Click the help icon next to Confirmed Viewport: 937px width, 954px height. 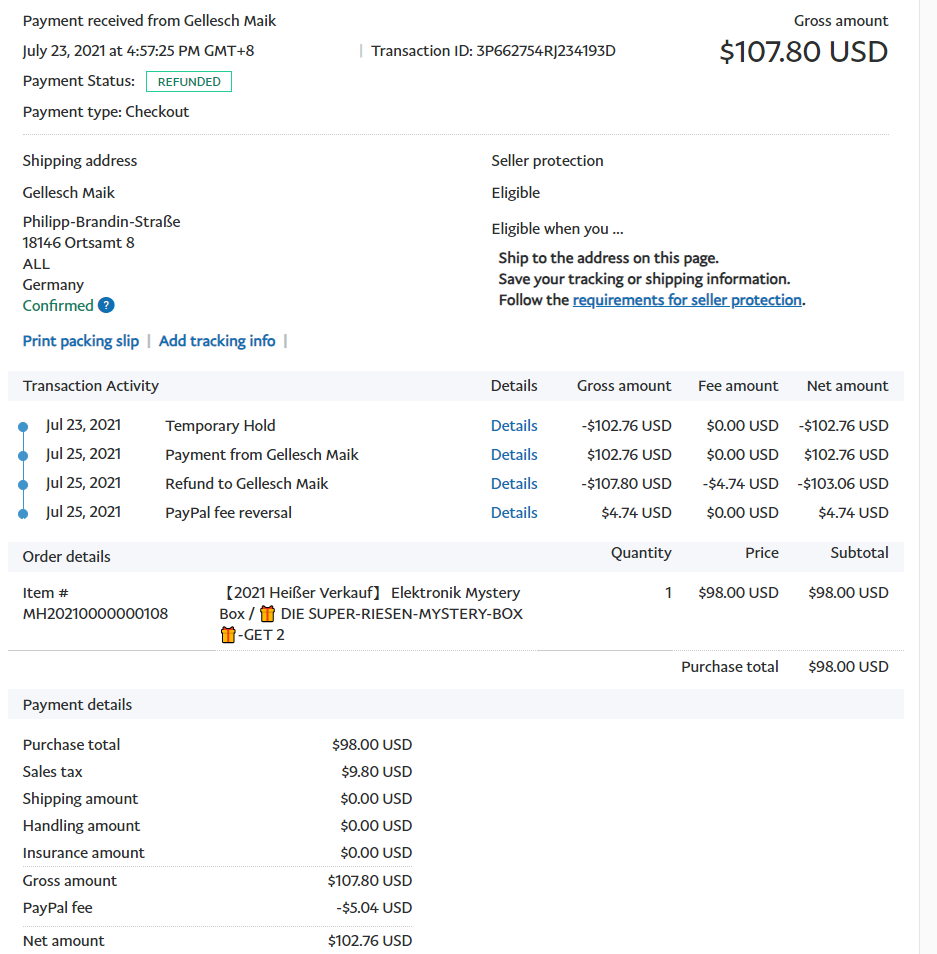click(106, 306)
